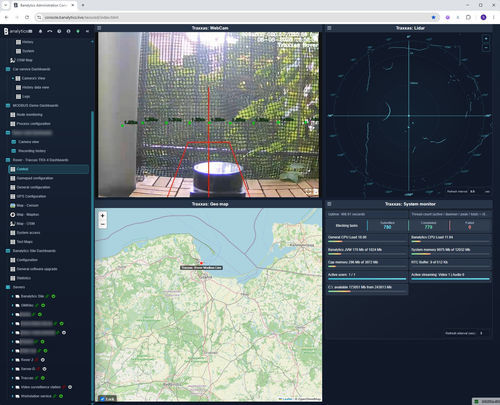This screenshot has width=500, height=405.
Task: Expand the Traxxas server node
Action: 13,378
